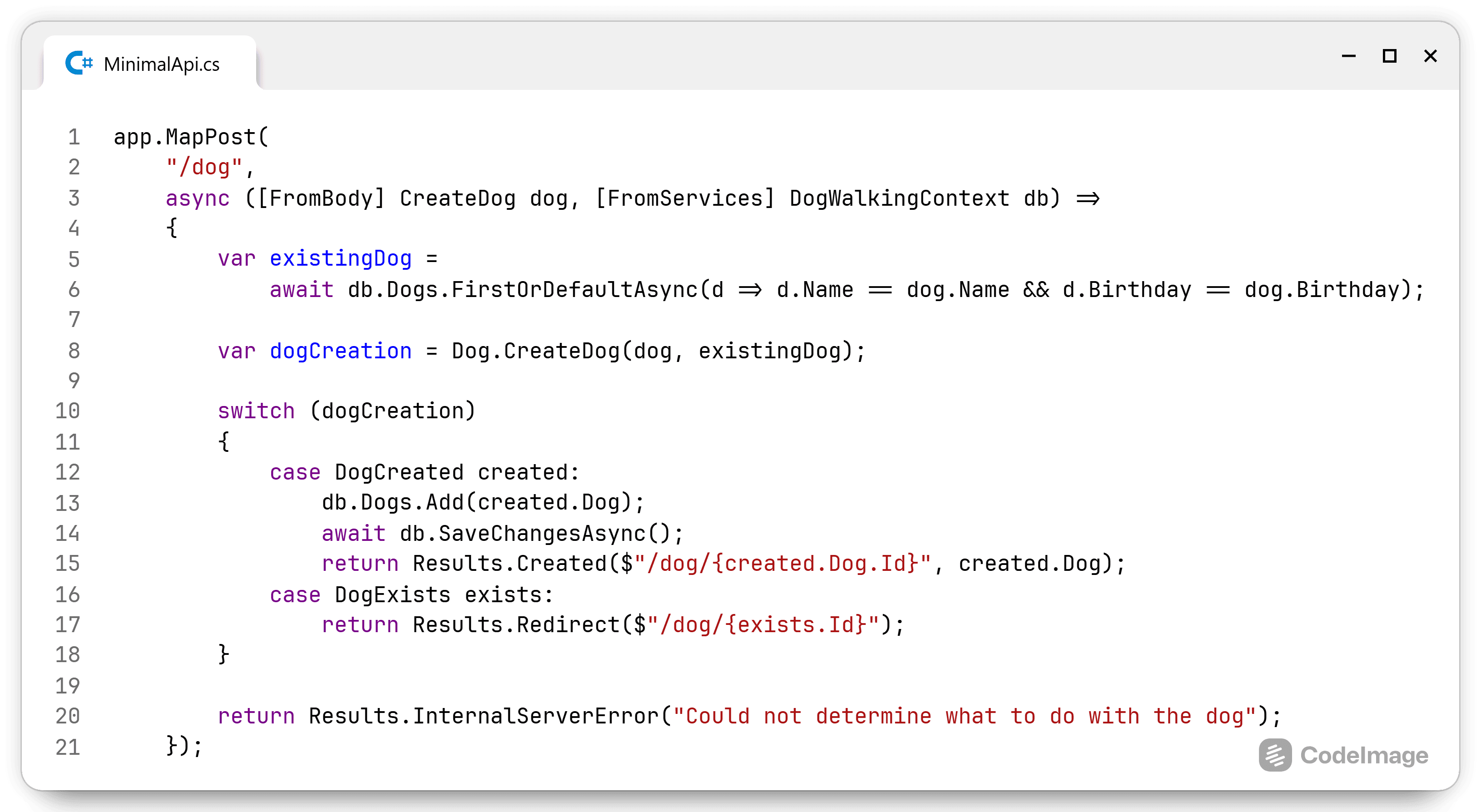Click the switch keyword
This screenshot has height=812, width=1481.
256,411
